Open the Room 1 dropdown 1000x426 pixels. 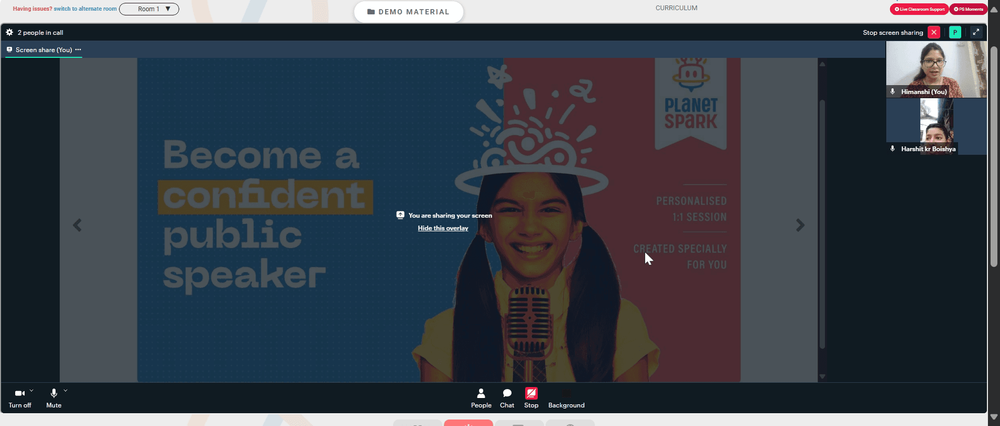tap(149, 9)
